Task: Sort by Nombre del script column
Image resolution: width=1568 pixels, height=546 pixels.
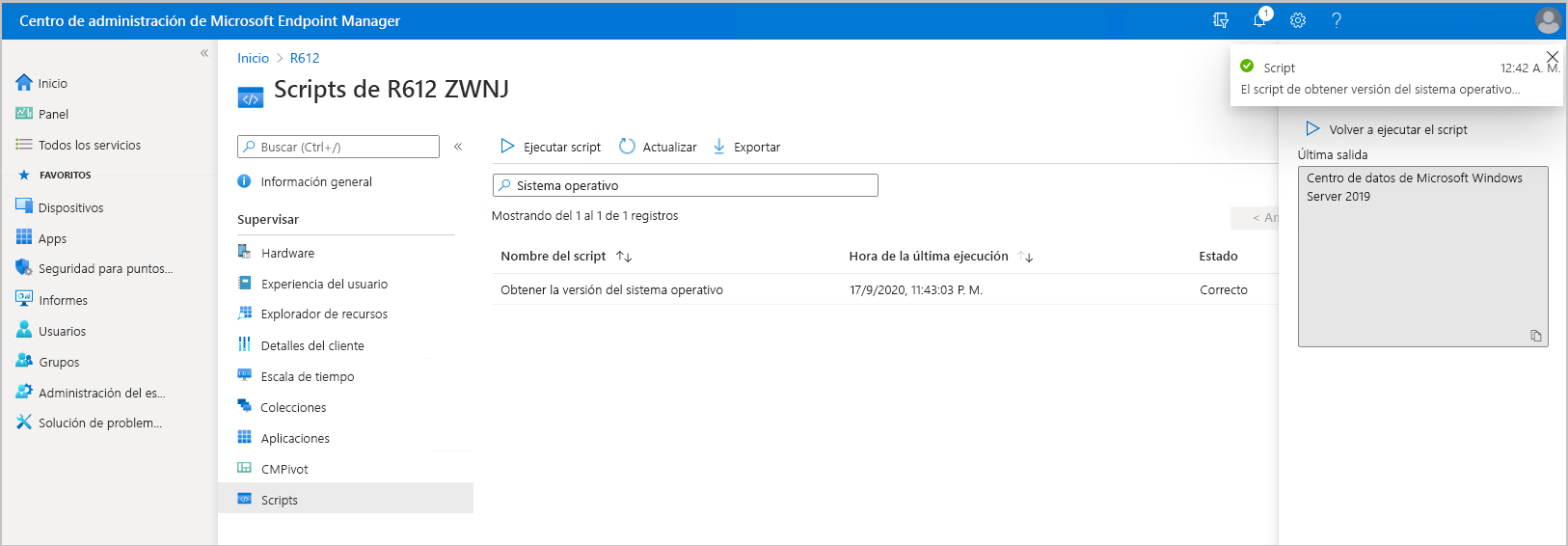Action: 566,256
